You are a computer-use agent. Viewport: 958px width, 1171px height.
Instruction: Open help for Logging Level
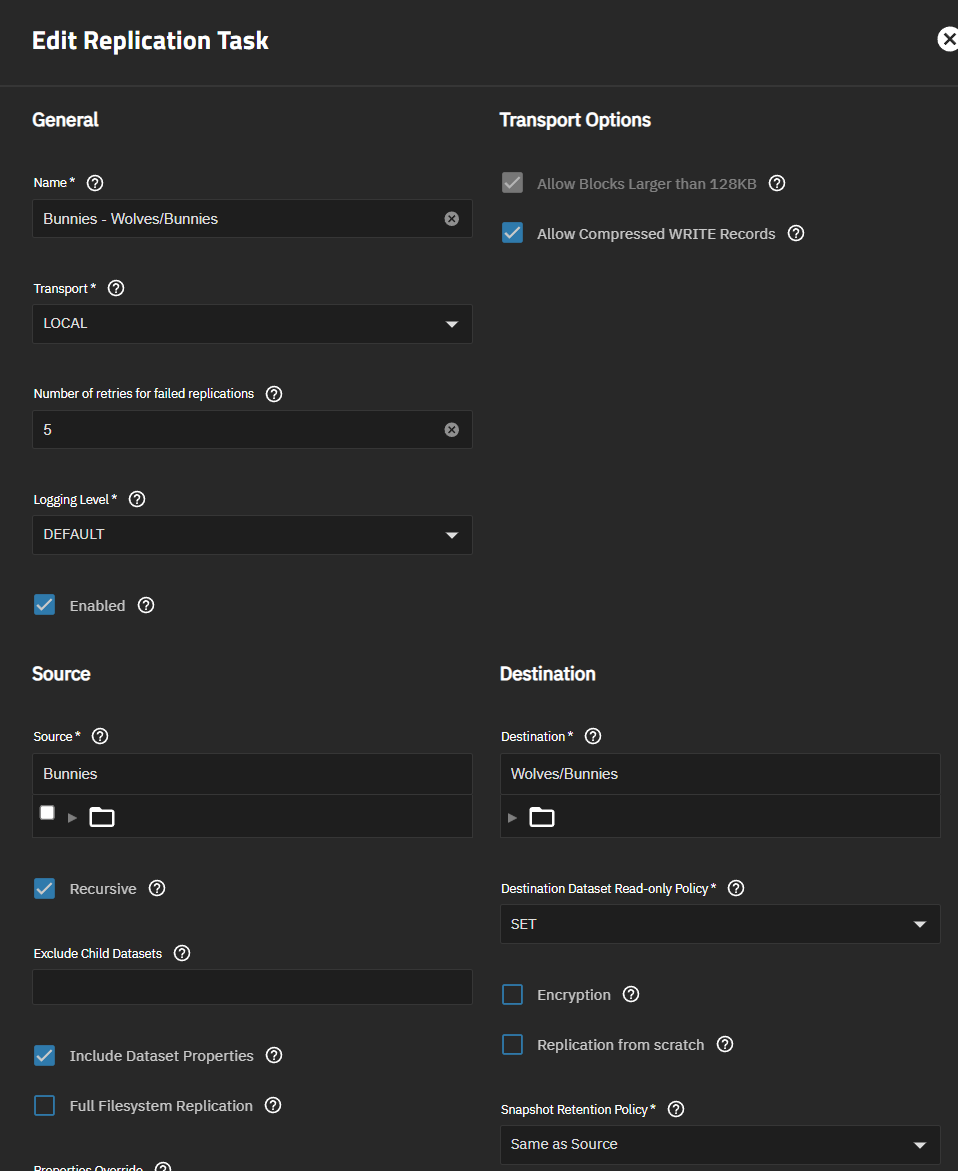[137, 499]
